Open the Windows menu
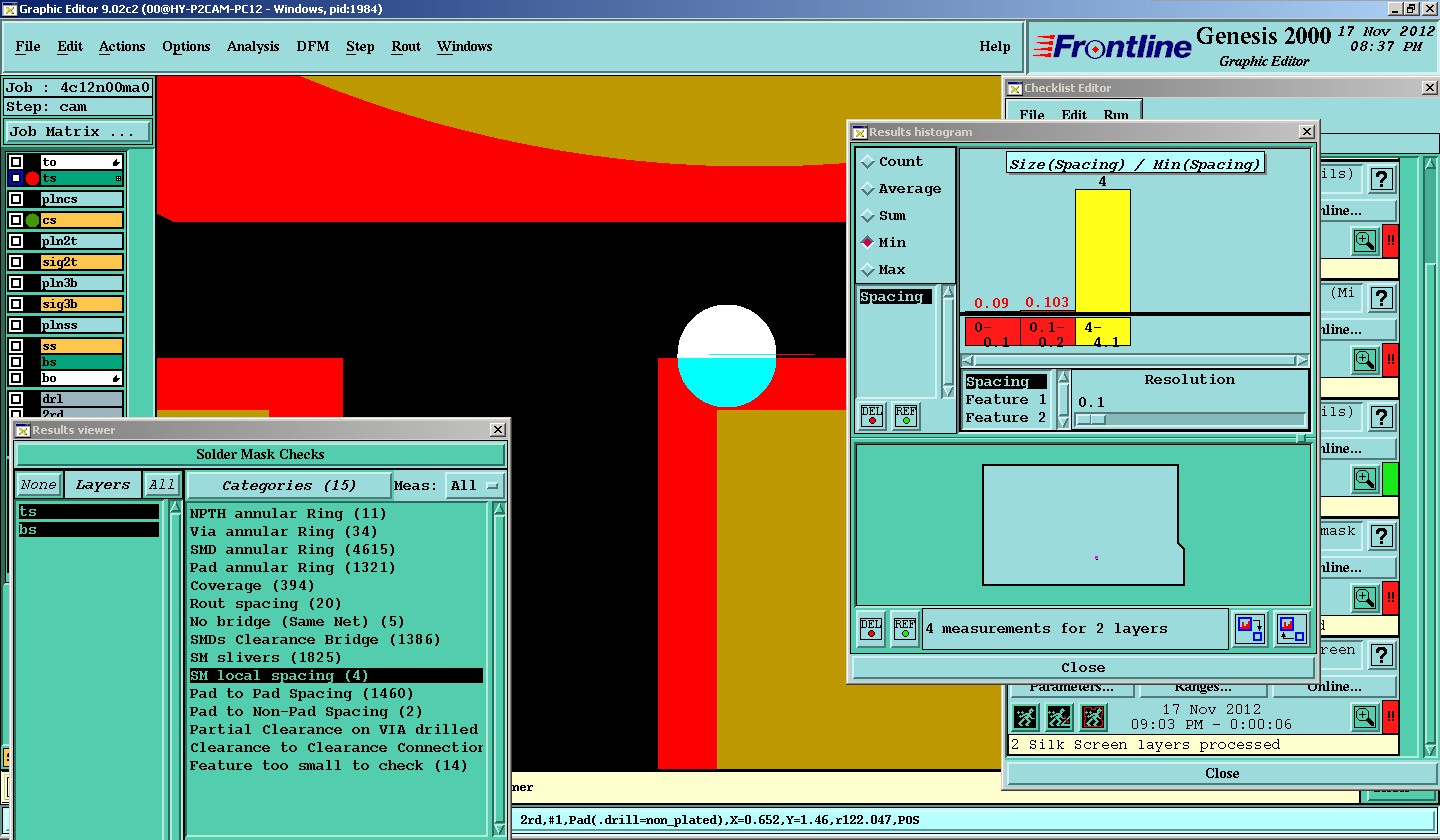The height and width of the screenshot is (840, 1440). pyautogui.click(x=464, y=47)
